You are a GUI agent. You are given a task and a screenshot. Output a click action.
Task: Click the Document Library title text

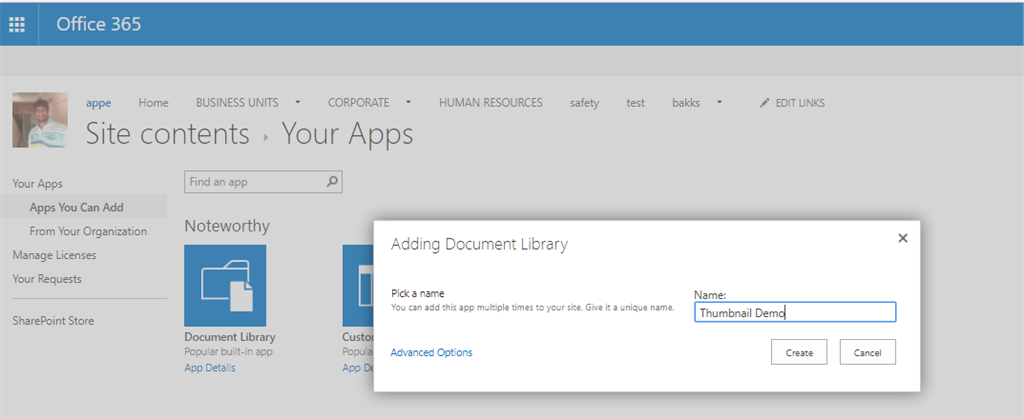click(230, 337)
